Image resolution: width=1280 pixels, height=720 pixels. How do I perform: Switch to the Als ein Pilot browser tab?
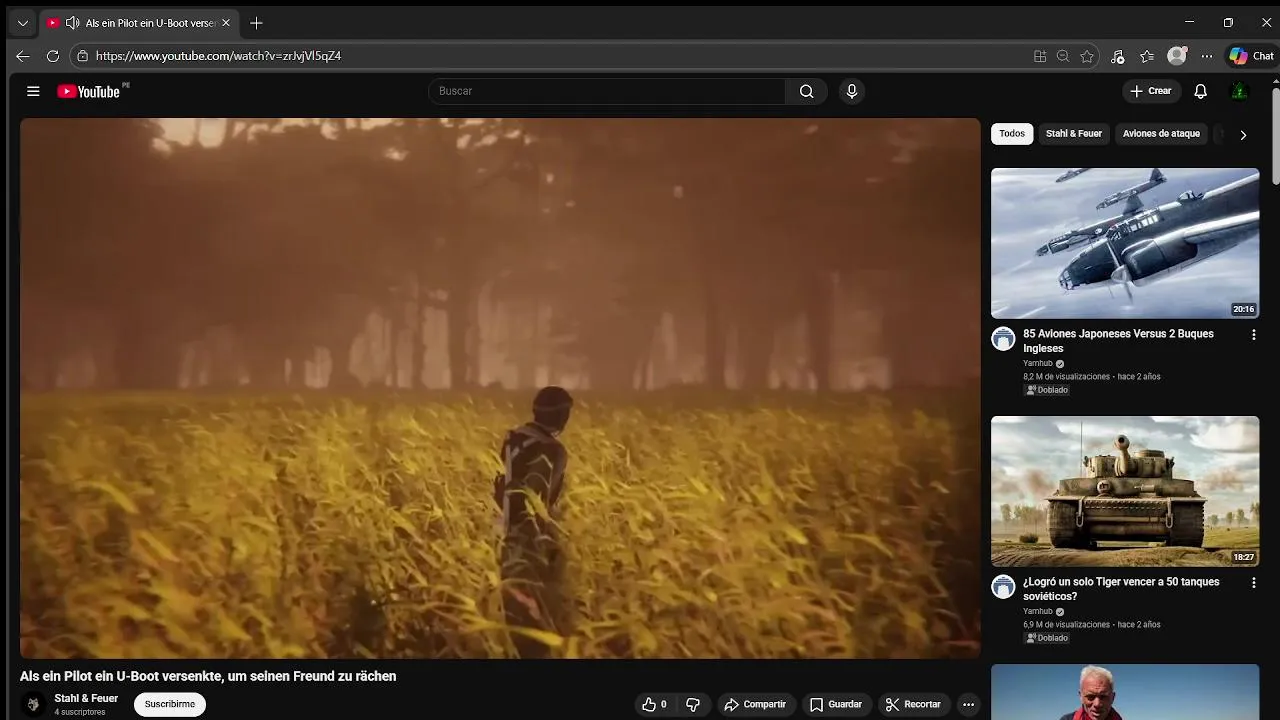coord(139,23)
